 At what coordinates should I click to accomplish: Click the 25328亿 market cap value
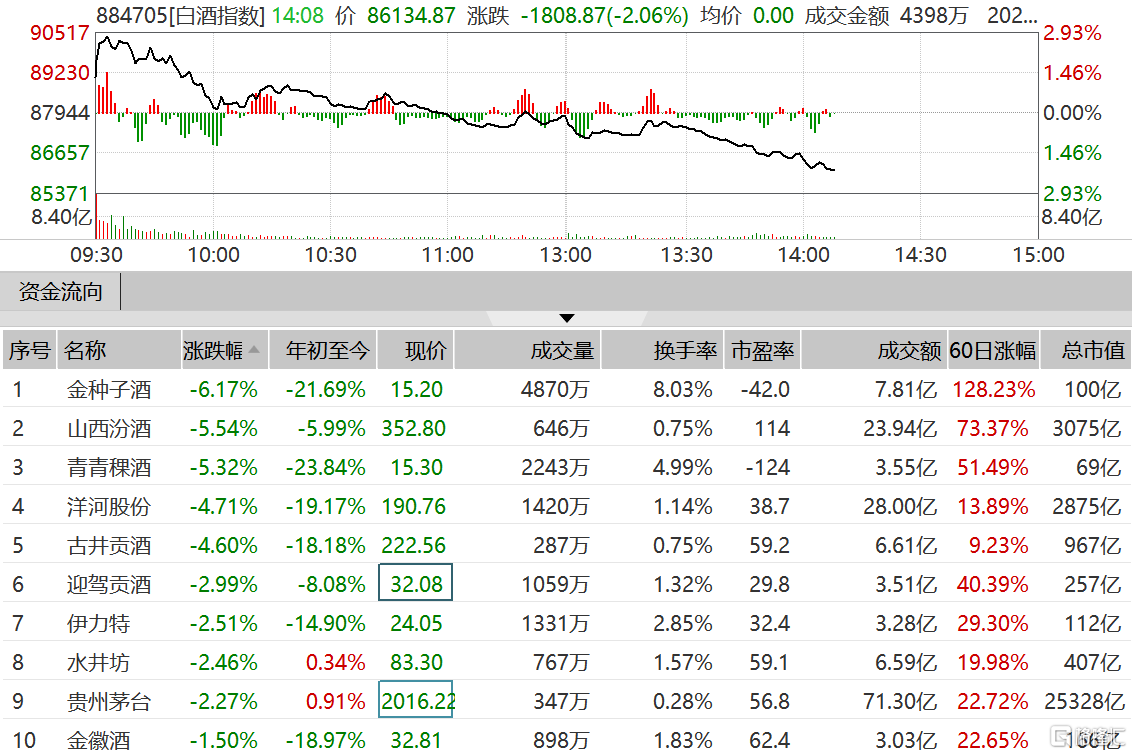click(1084, 701)
